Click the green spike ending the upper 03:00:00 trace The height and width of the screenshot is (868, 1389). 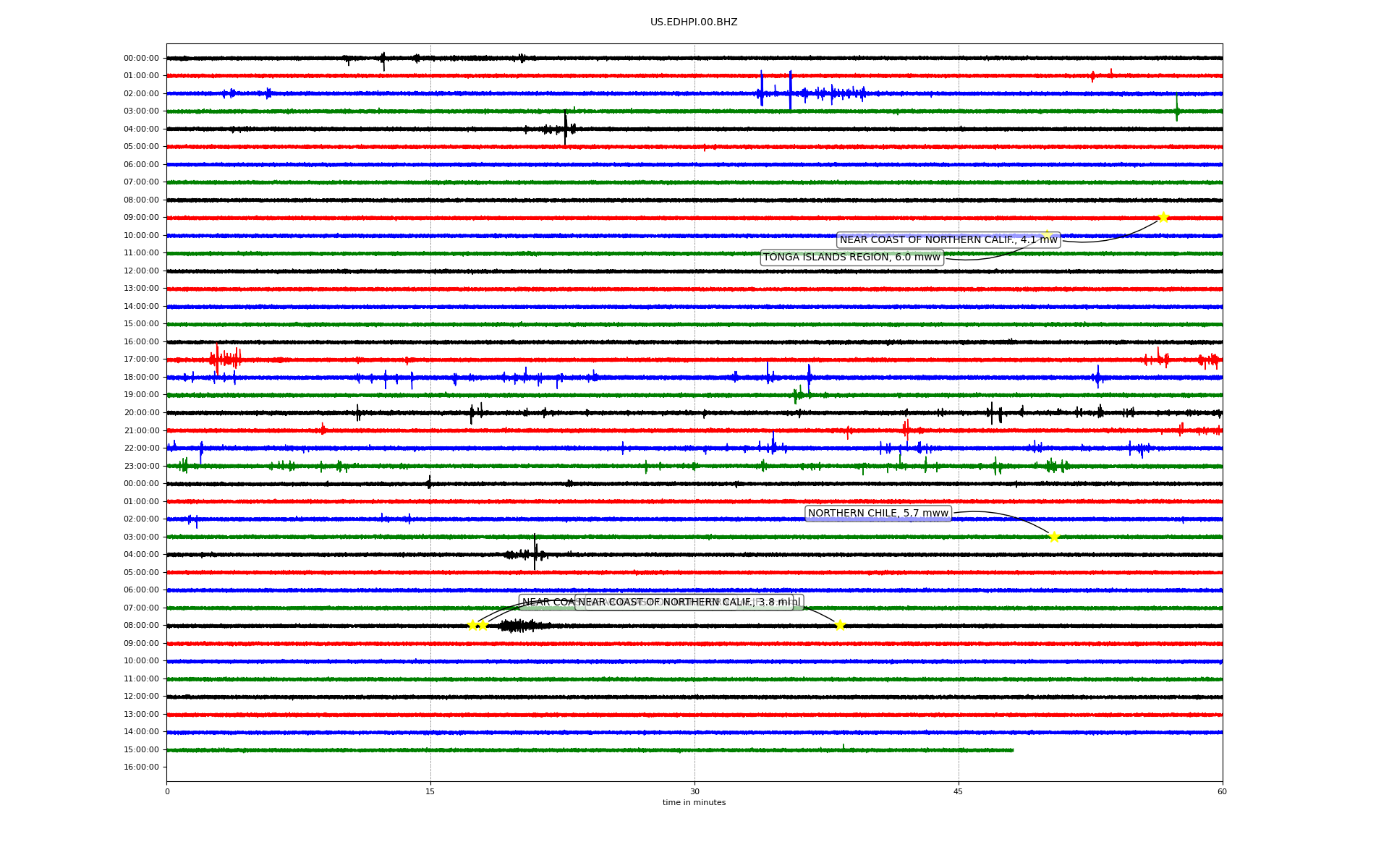(1177, 107)
